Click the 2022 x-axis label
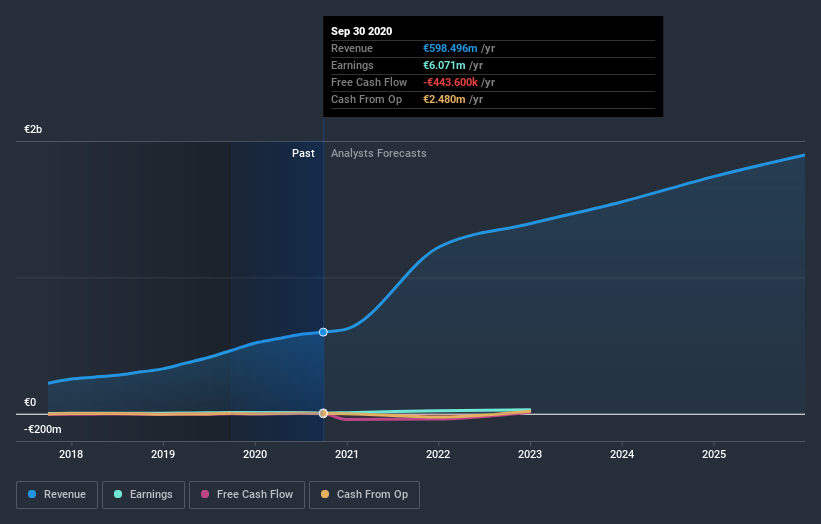Screen dimensions: 821x524 point(438,454)
